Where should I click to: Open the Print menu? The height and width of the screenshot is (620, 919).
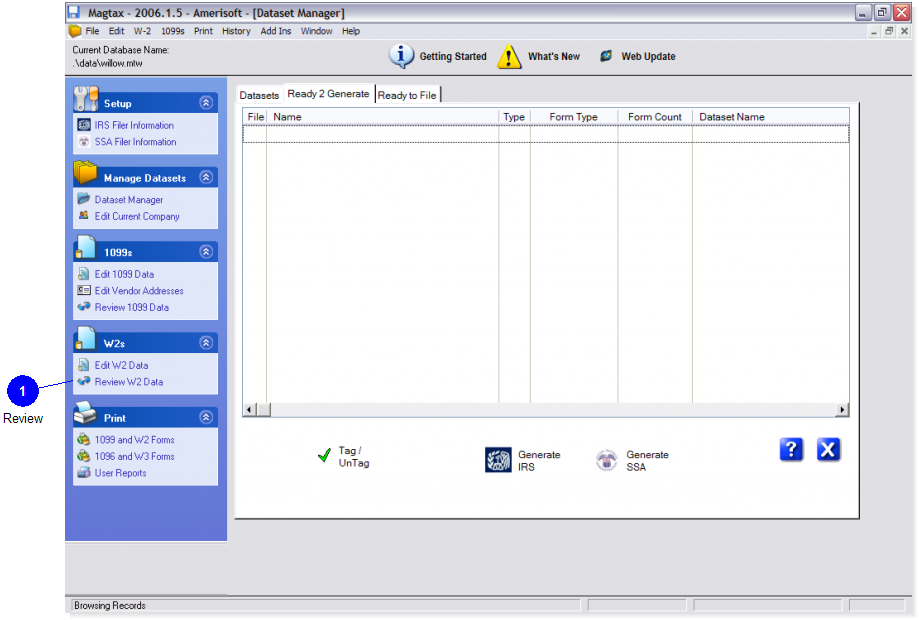coord(203,31)
